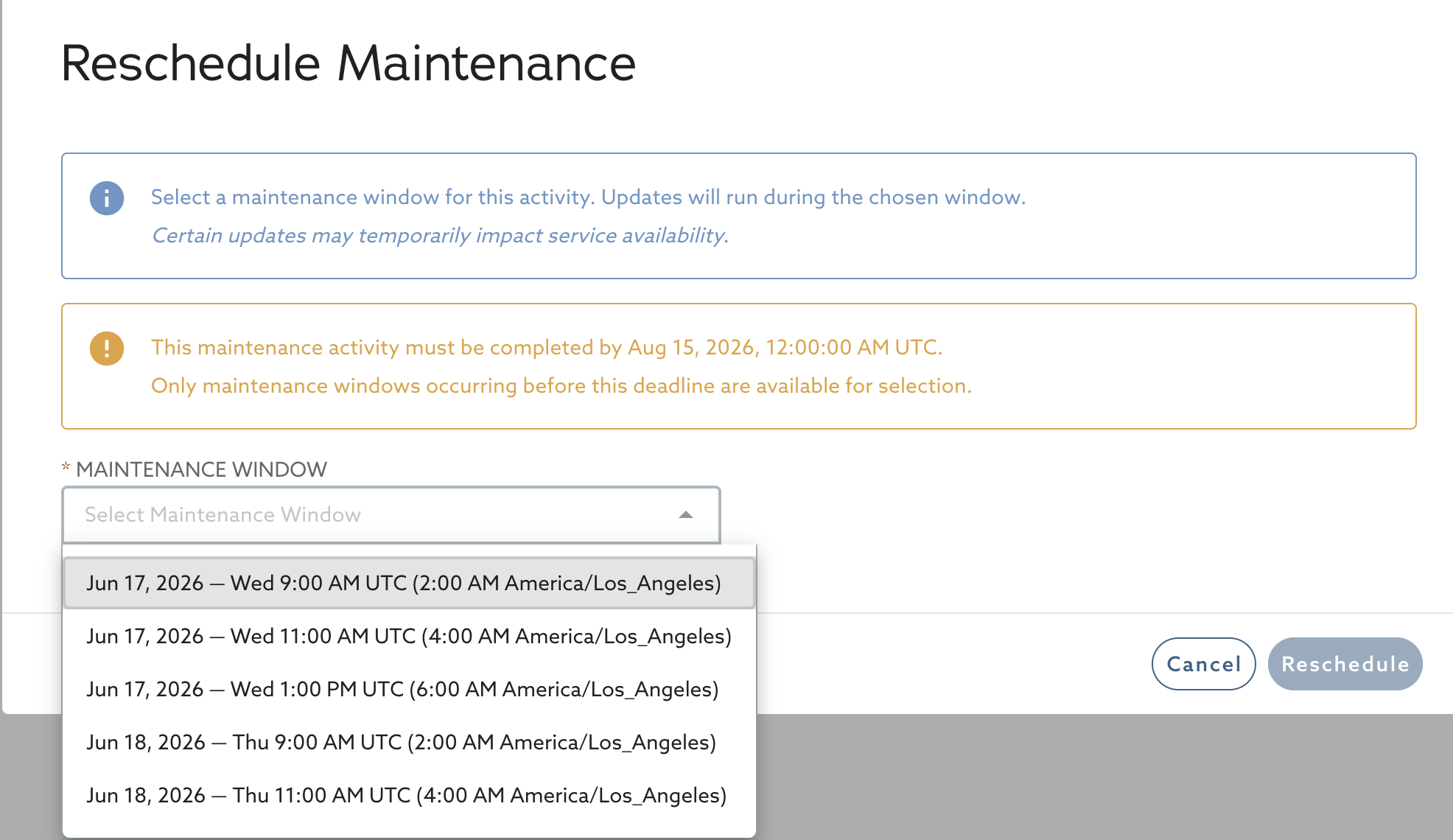This screenshot has width=1453, height=840.
Task: Click the blue info icon
Action: pos(107,198)
